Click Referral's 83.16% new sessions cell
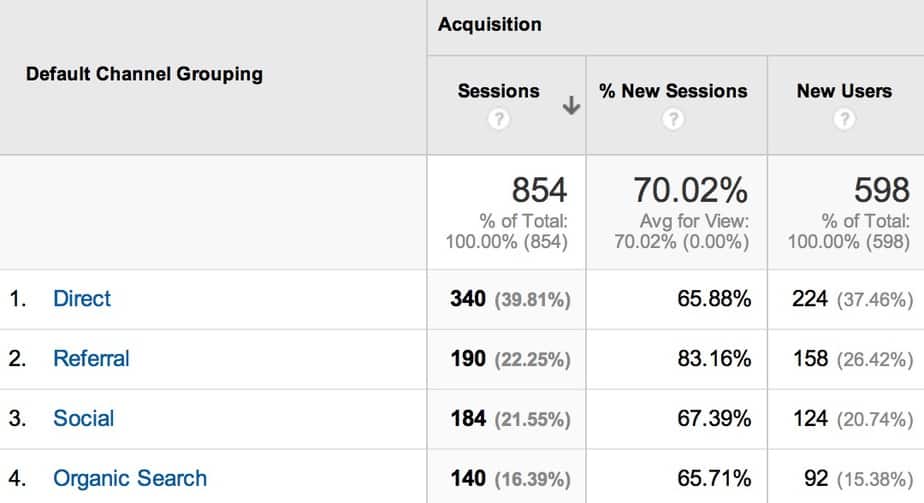Screen dimensions: 924x503 click(x=714, y=358)
